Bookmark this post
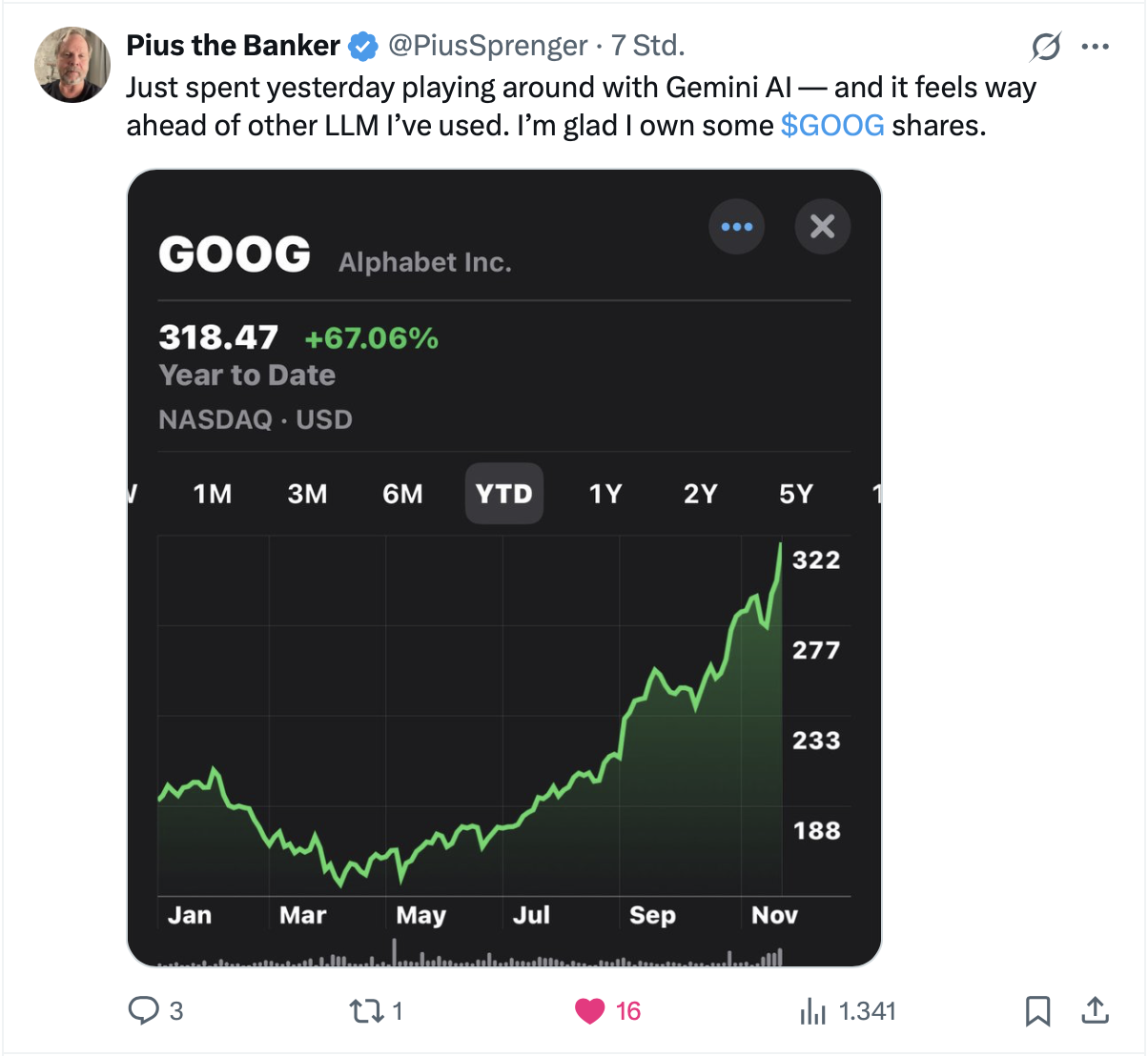Viewport: 1148px width, 1056px height. pyautogui.click(x=1037, y=1010)
